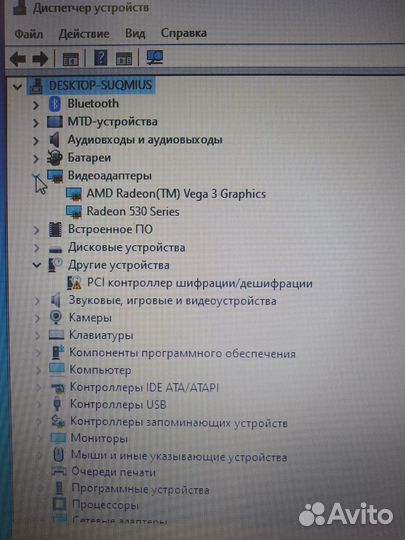Click the Звуковые, игровые и видеоустройства icon
This screenshot has height=540, width=405.
pyautogui.click(x=55, y=301)
